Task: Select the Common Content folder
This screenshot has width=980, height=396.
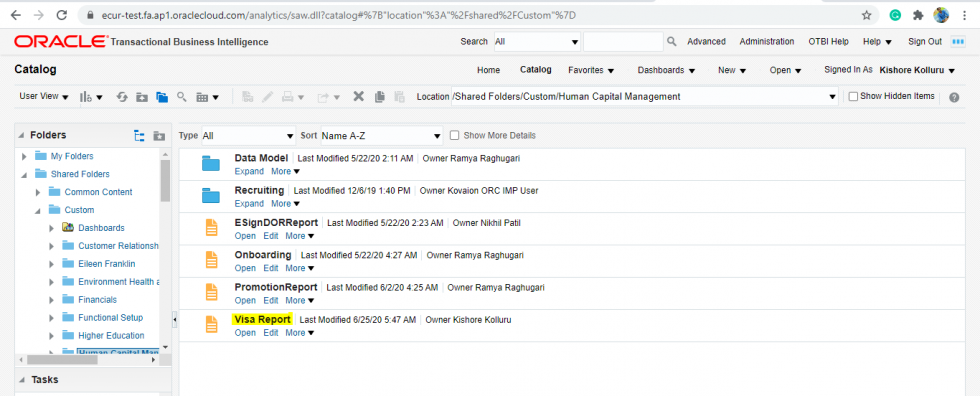Action: pos(98,192)
